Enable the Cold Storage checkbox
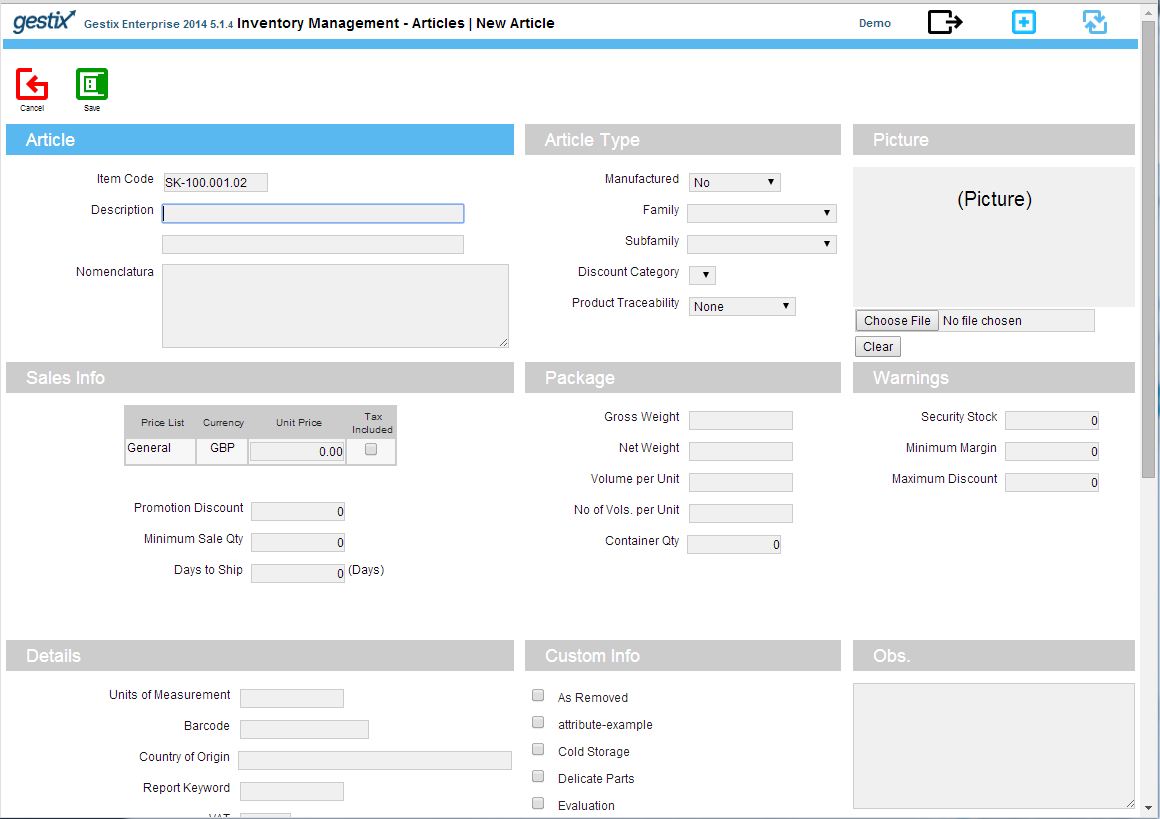 [x=538, y=749]
